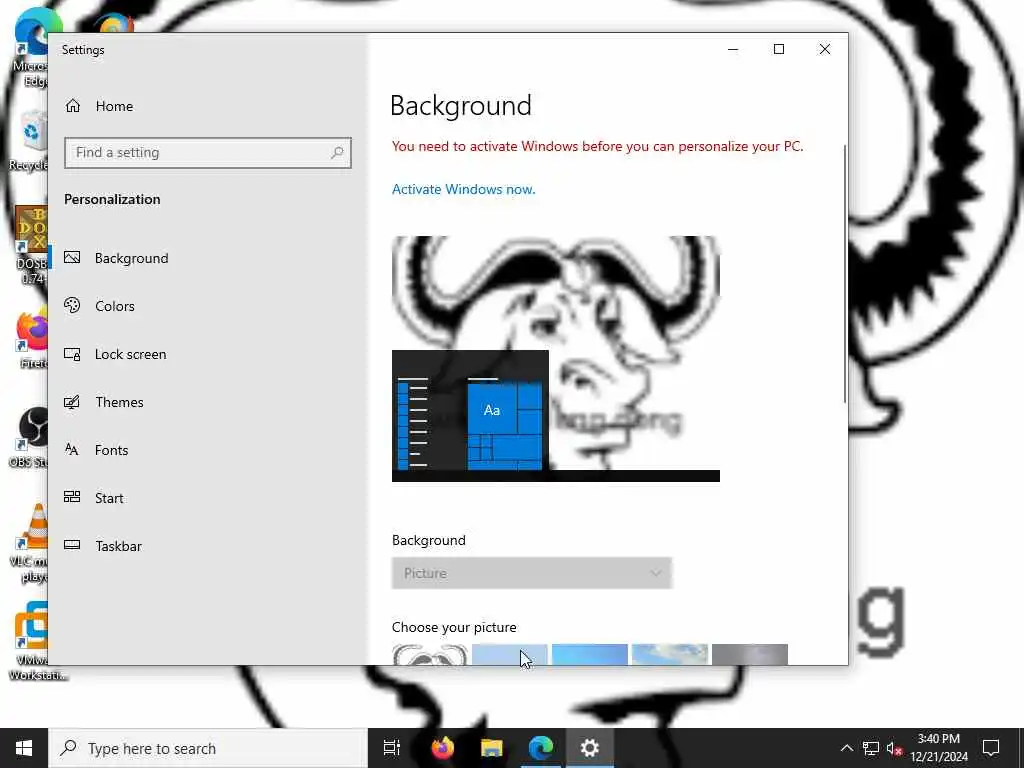Select the Microsoft Edge desktop shortcut

pos(31,47)
